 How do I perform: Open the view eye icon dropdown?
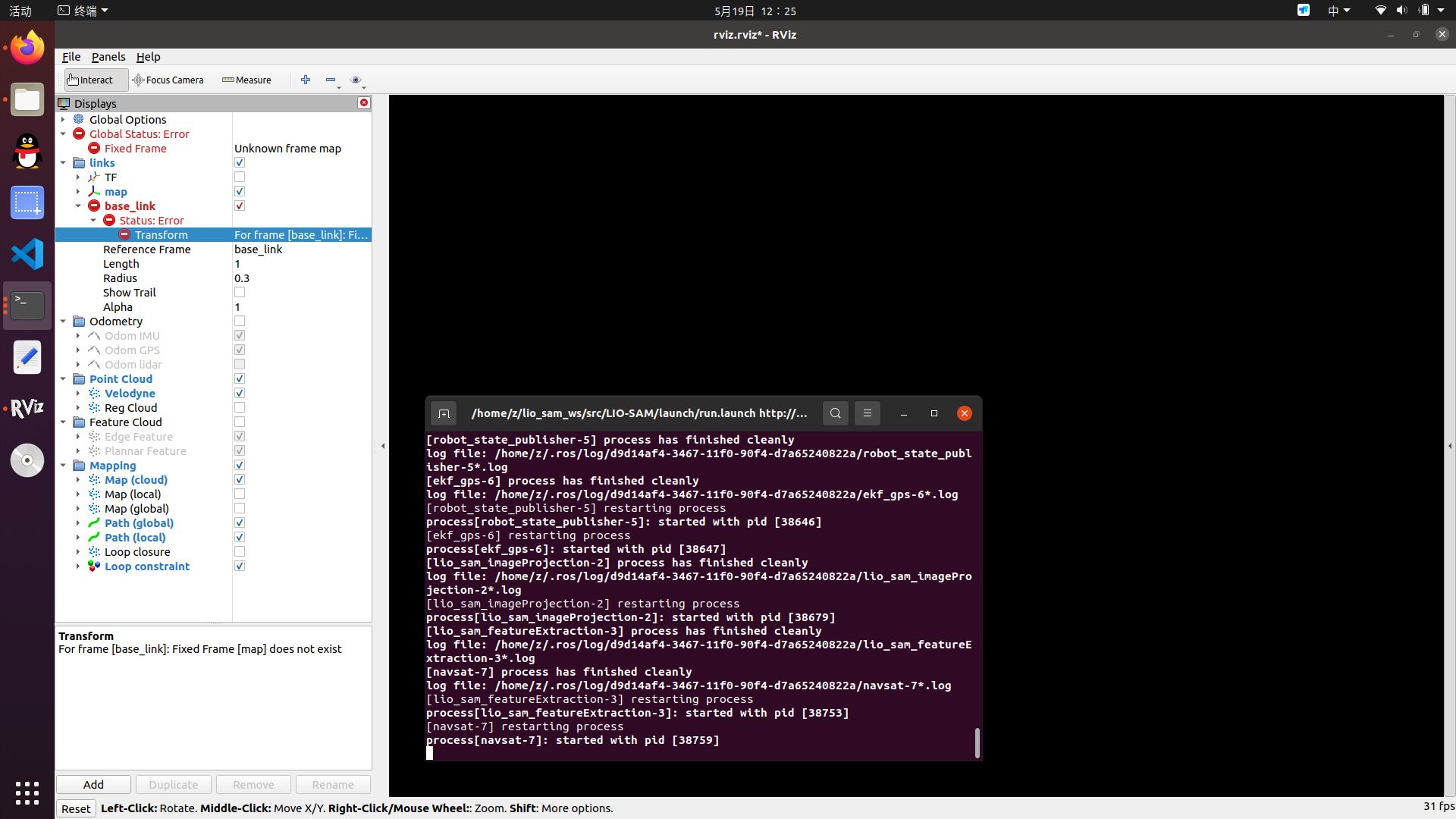pyautogui.click(x=356, y=80)
